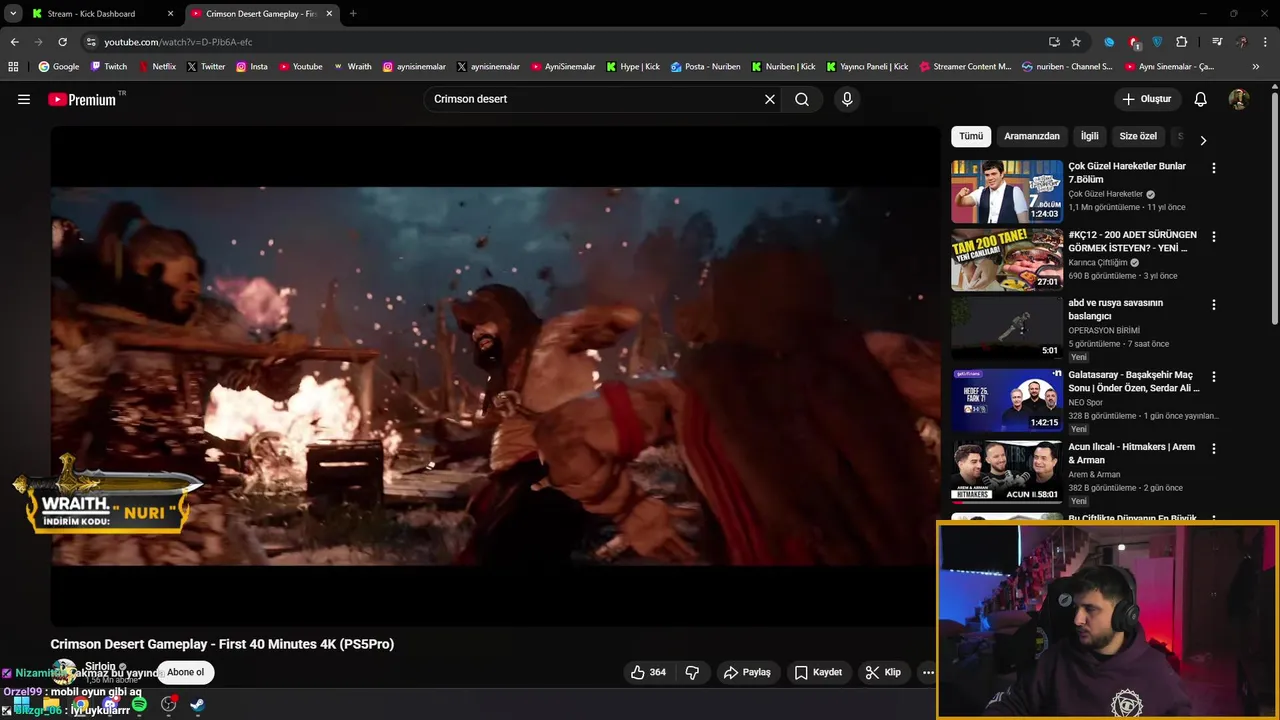The width and height of the screenshot is (1280, 720).
Task: Open the Chrome extensions puzzle icon
Action: [1181, 42]
